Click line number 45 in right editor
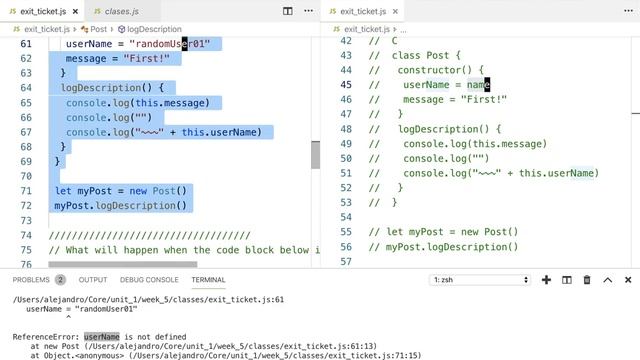The image size is (640, 360). tap(346, 85)
